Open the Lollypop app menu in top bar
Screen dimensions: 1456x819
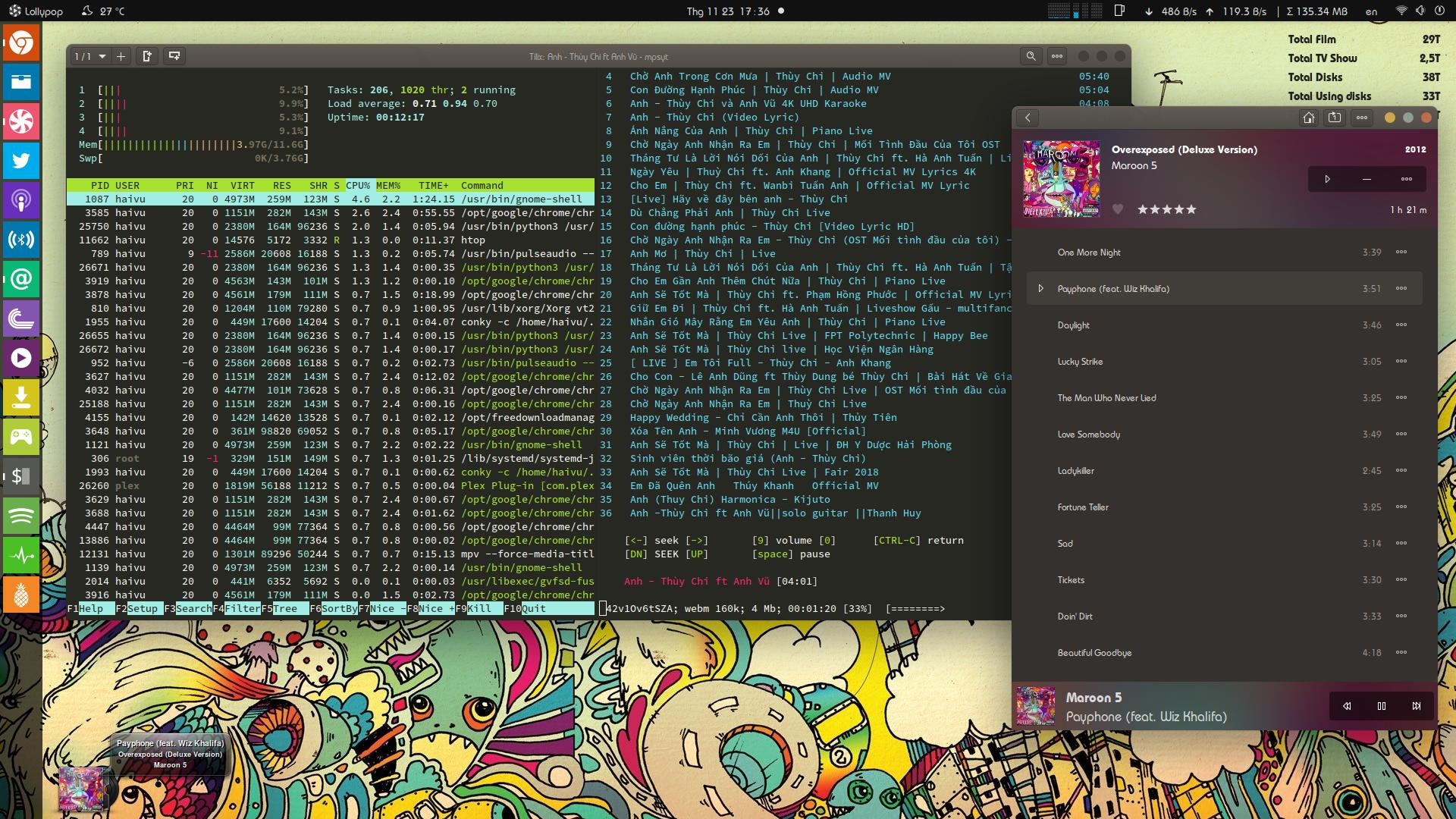pyautogui.click(x=36, y=11)
